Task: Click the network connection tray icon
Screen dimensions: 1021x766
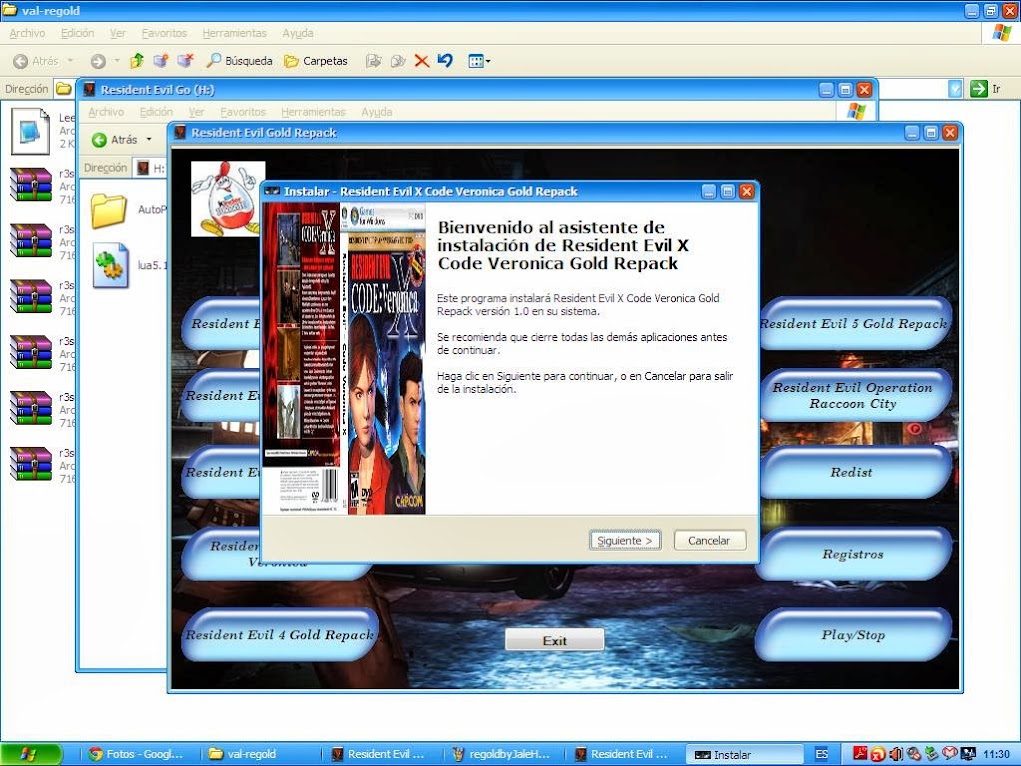Action: pos(968,754)
